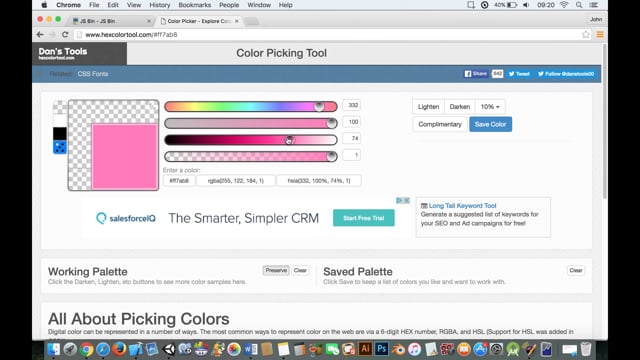Click the hue value field showing 332
The image size is (640, 360).
351,105
